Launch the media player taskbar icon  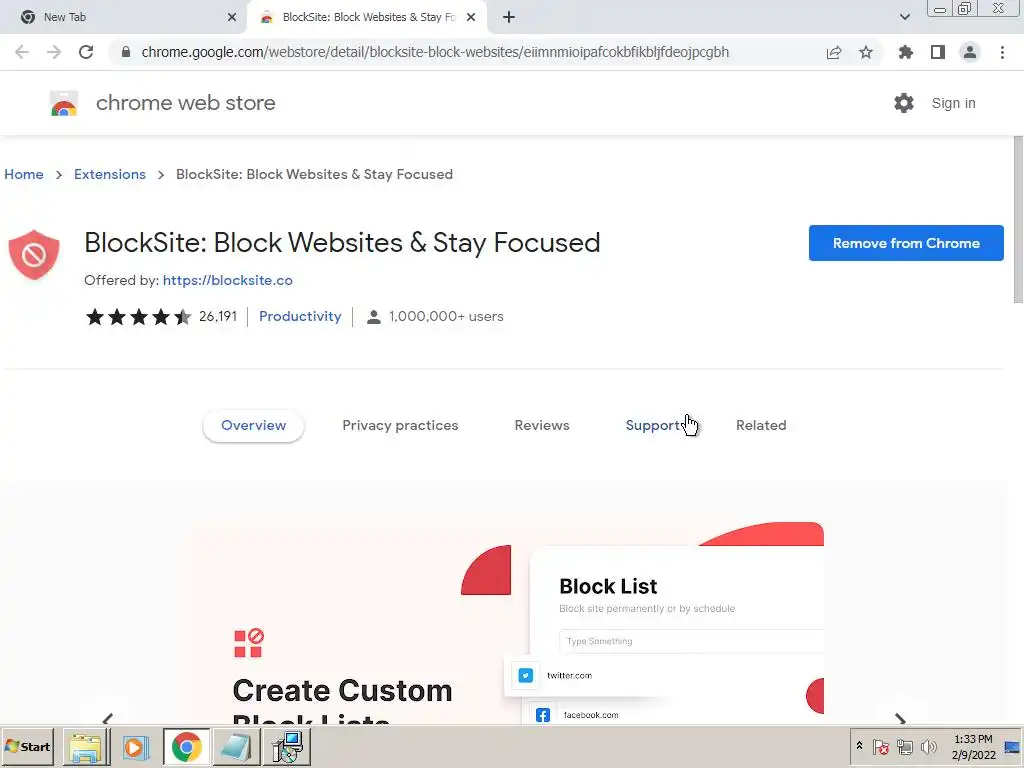(136, 746)
